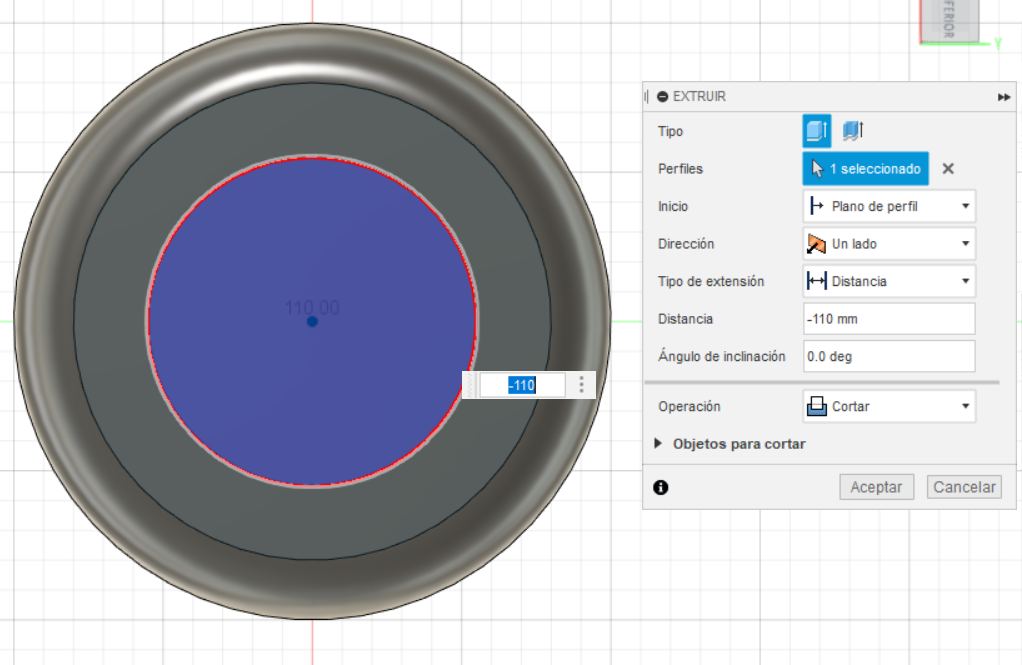
Task: Click the grey annular face around the profile
Action: point(312,522)
